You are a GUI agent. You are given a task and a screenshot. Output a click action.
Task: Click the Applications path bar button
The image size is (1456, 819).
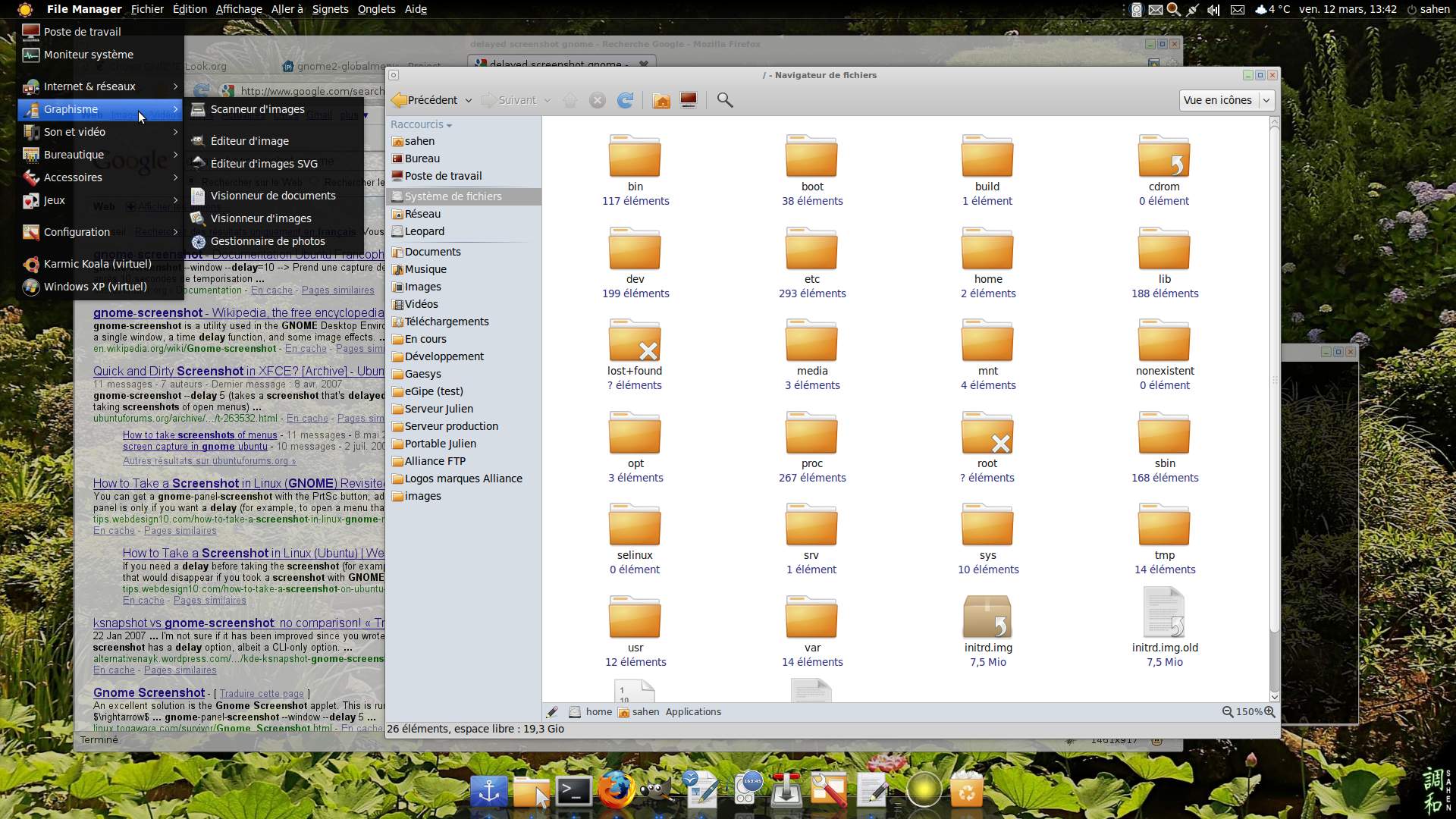(693, 712)
